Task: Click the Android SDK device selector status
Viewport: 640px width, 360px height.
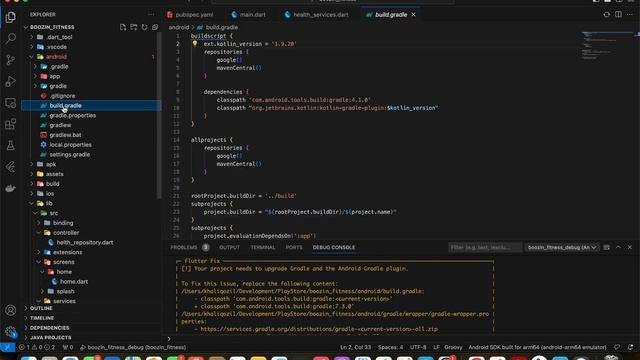Action: pyautogui.click(x=537, y=347)
